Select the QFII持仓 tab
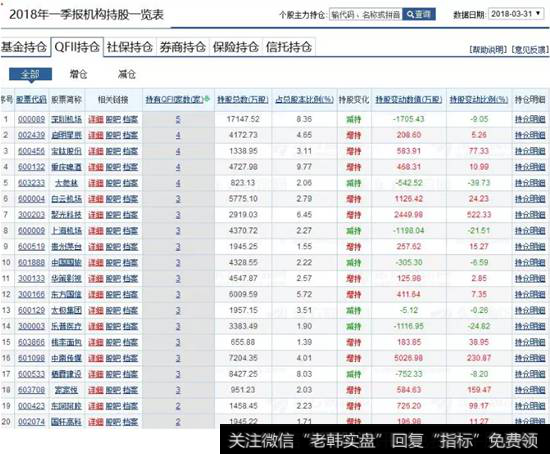 click(77, 47)
